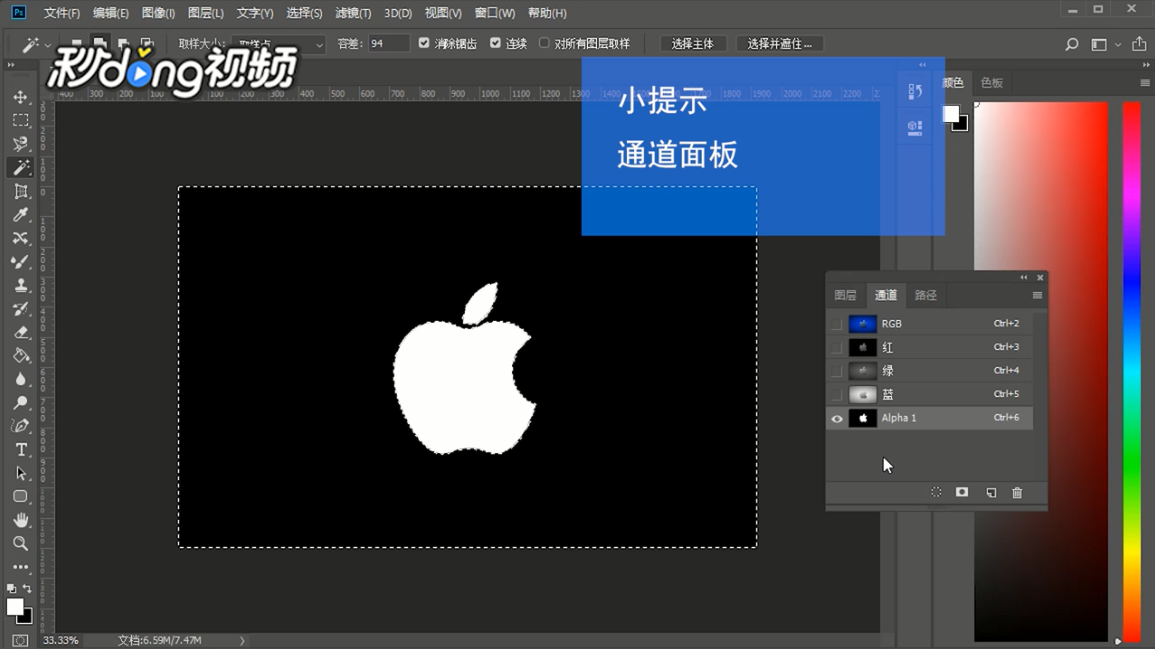
Task: Expand the toolbox double arrows
Action: coord(11,66)
